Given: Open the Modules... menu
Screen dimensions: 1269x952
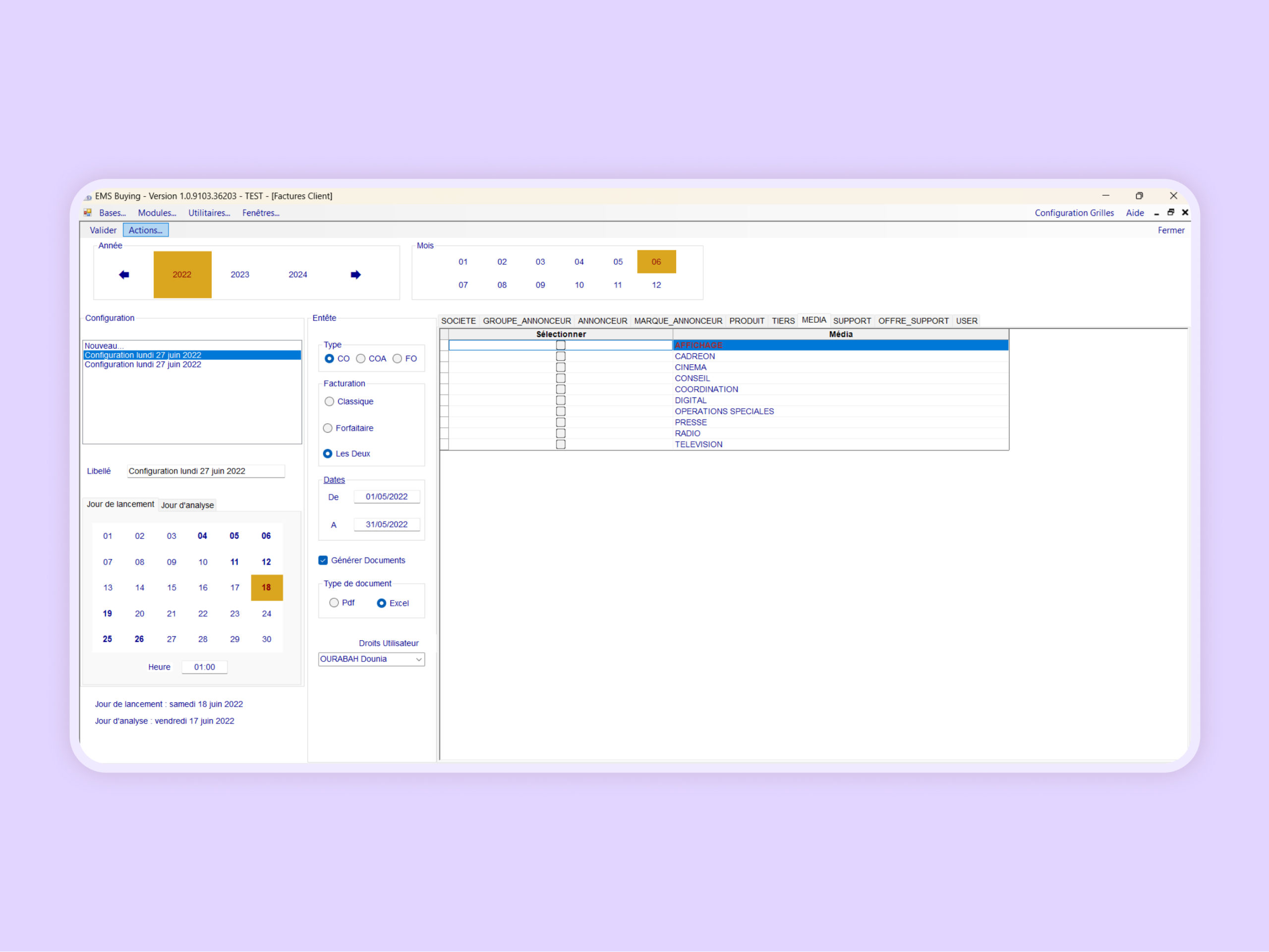Looking at the screenshot, I should [157, 213].
